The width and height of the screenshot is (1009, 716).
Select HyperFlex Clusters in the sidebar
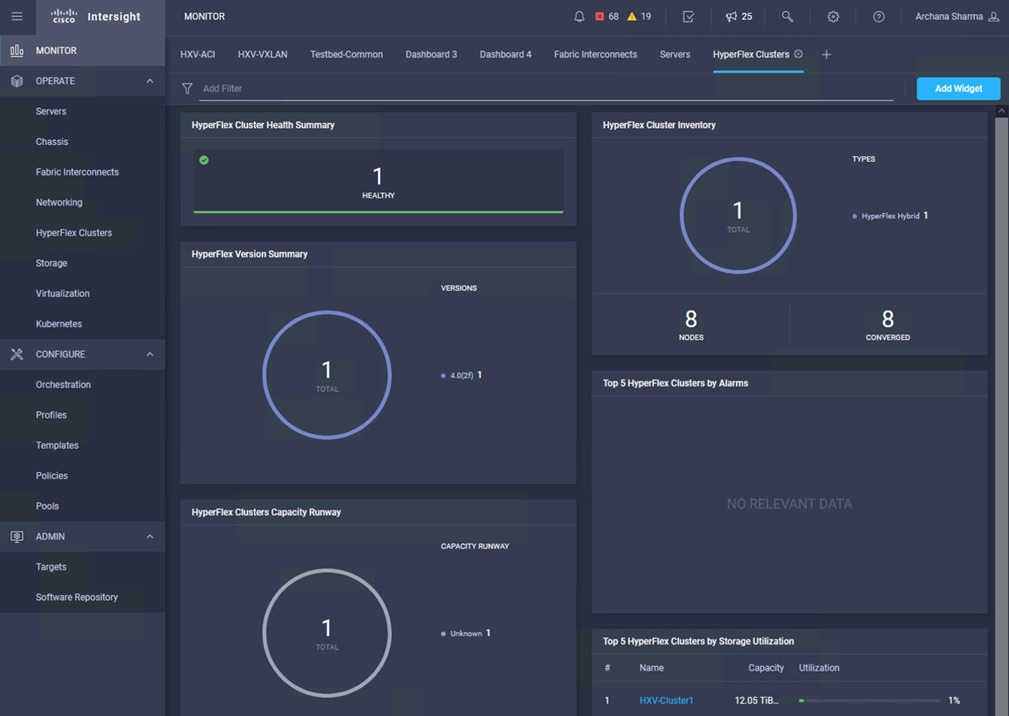74,233
